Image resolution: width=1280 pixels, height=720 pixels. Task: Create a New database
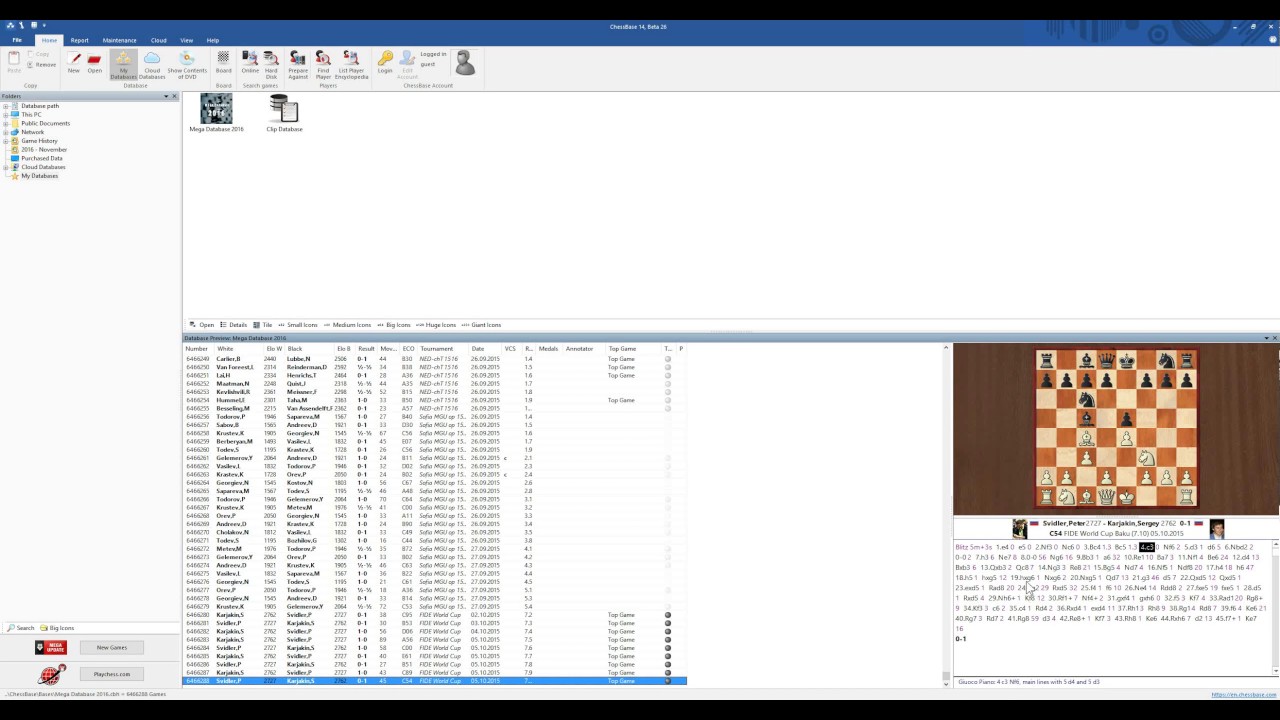(74, 63)
